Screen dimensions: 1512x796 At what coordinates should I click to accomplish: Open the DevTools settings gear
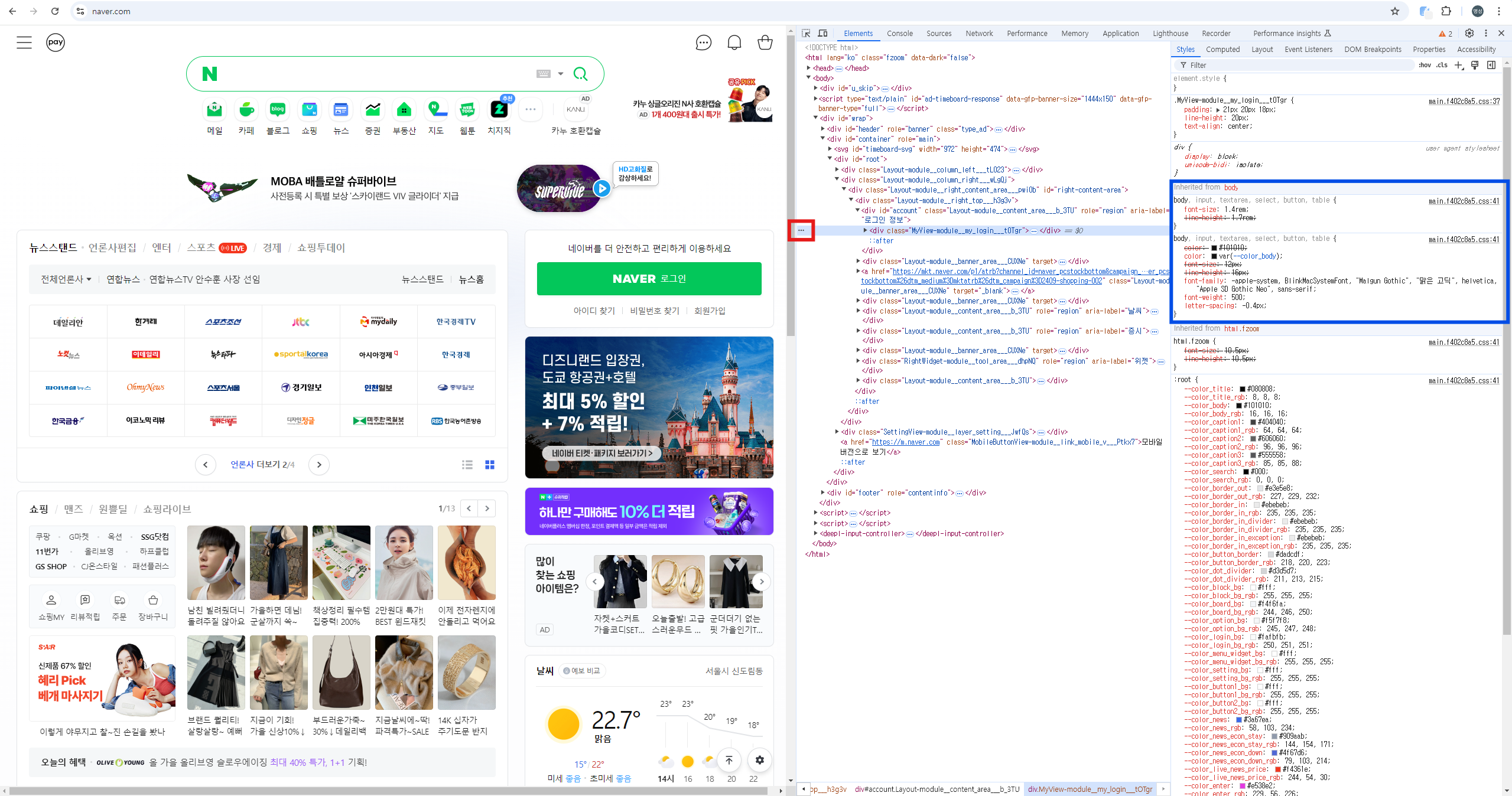point(1469,33)
